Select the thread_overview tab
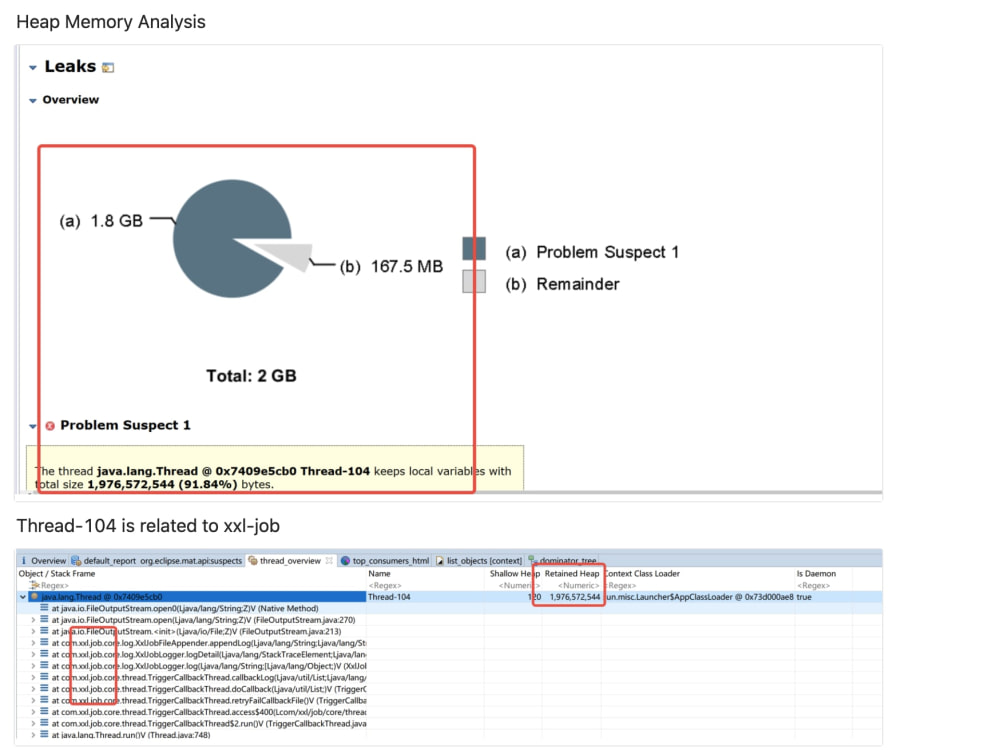This screenshot has height=750, width=1000. (x=290, y=561)
